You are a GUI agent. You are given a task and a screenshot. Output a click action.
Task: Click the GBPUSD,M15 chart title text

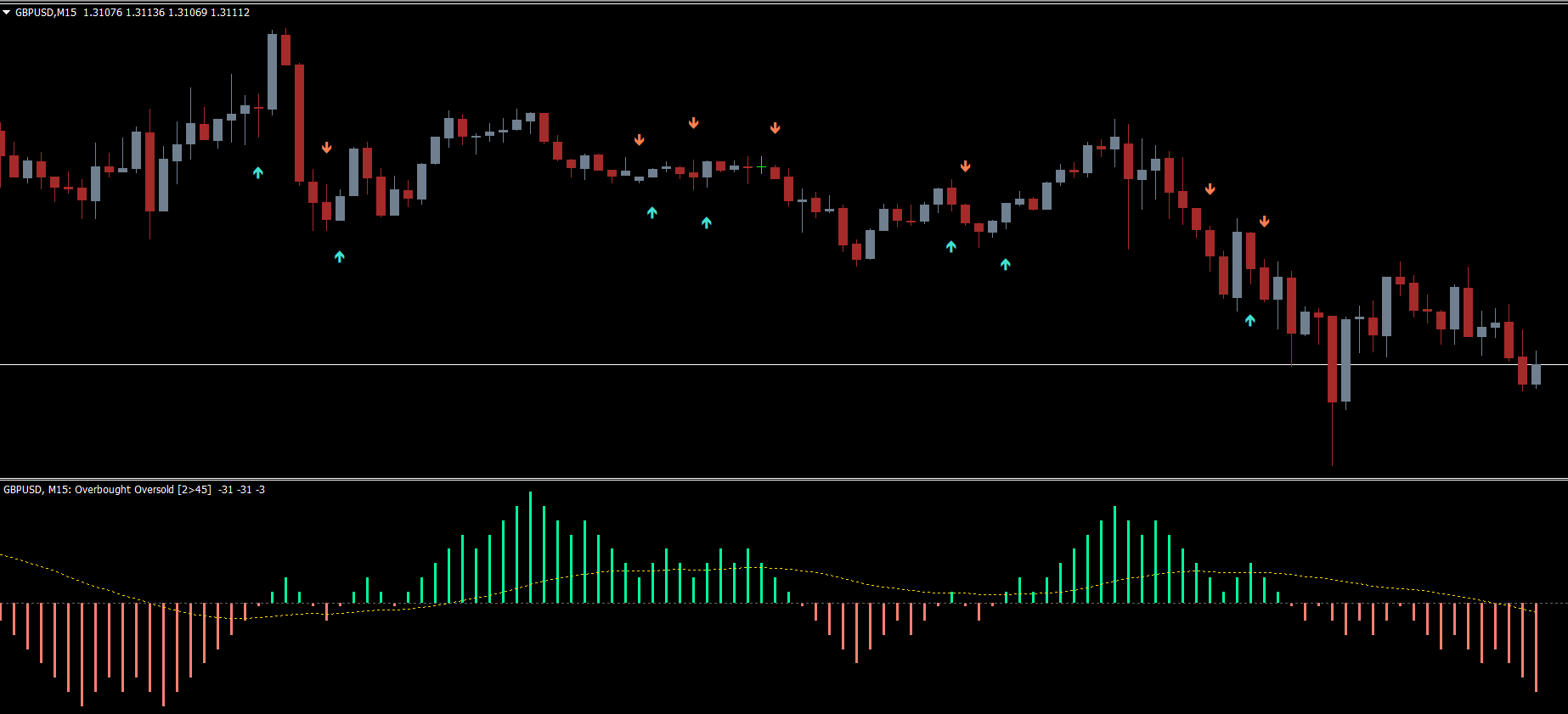point(46,13)
